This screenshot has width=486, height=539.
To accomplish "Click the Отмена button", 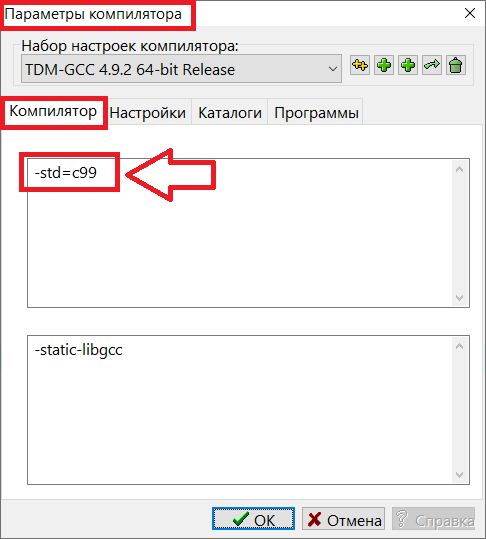I will pos(343,518).
